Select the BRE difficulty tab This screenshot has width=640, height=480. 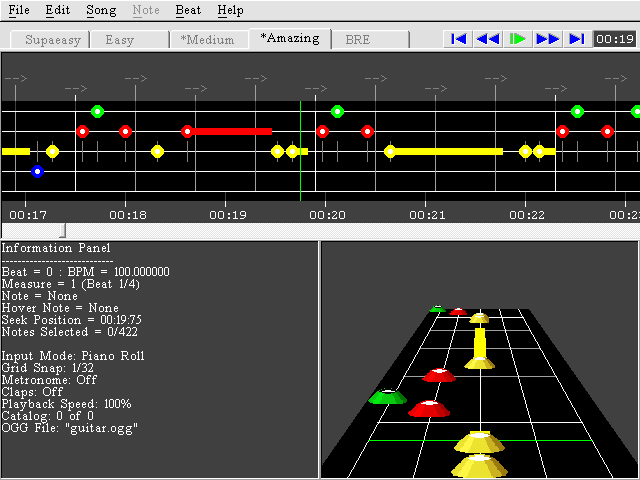click(x=357, y=40)
